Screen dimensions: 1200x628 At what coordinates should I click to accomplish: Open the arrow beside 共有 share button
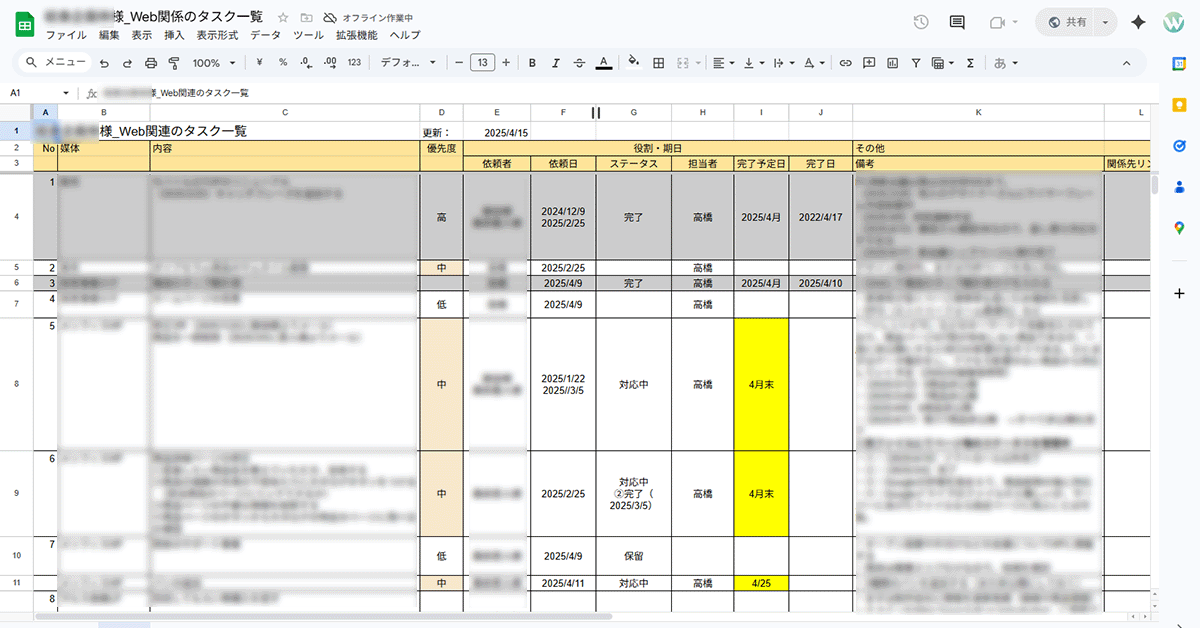tap(1105, 22)
